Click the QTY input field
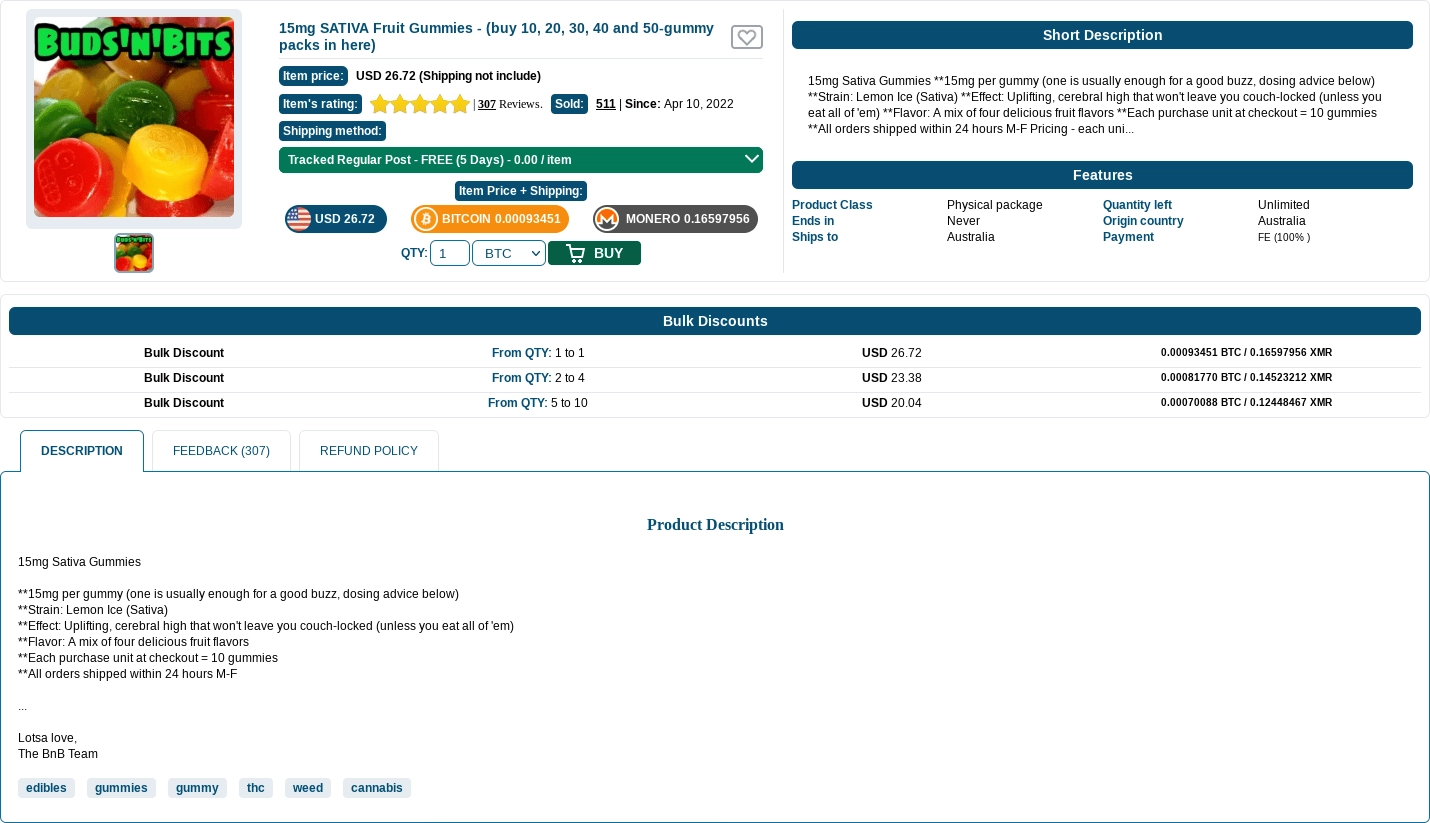The width and height of the screenshot is (1430, 823). point(450,253)
